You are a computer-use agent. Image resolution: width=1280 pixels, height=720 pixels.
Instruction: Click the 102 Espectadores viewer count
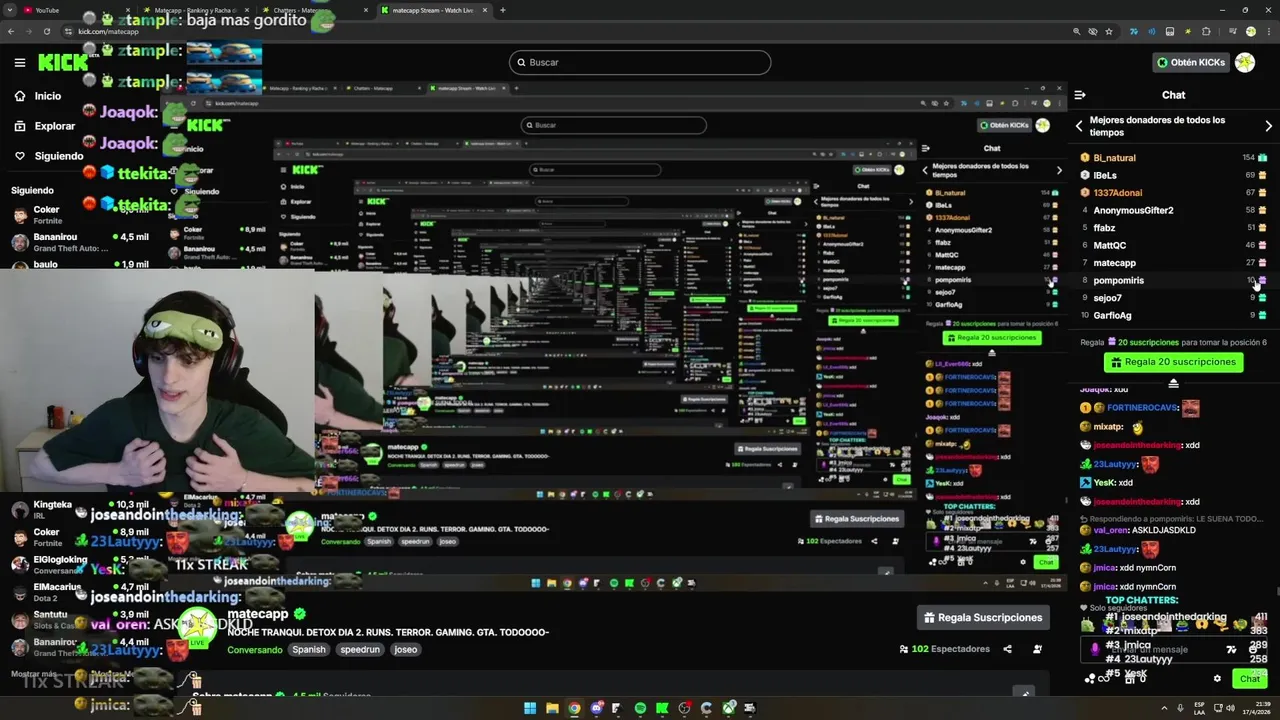tap(944, 649)
